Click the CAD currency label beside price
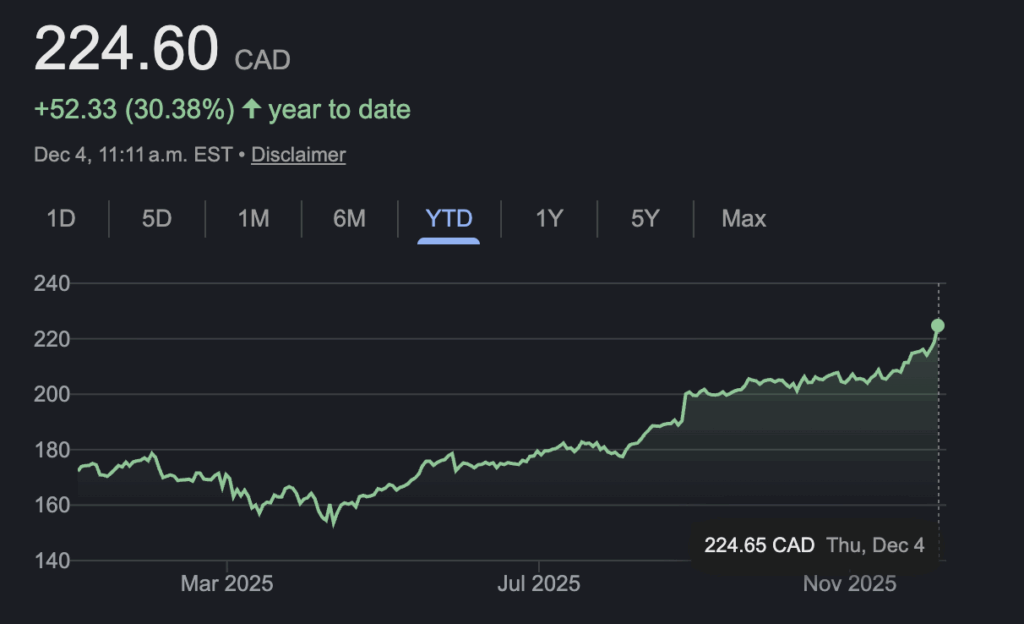Screen dimensions: 1024x624 [262, 61]
